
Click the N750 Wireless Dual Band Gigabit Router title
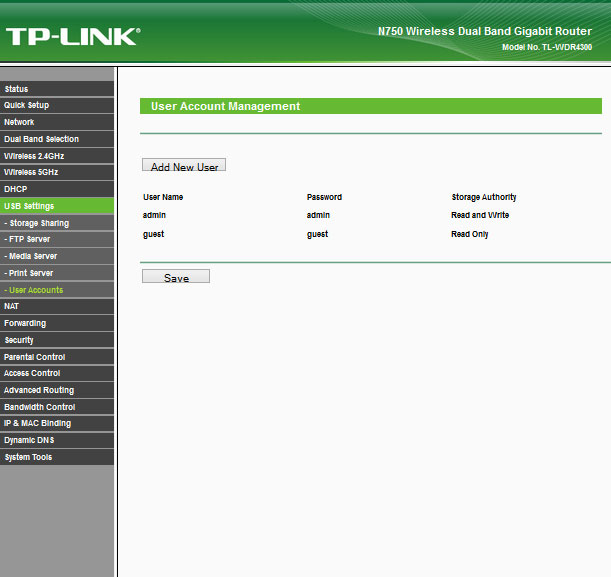485,31
